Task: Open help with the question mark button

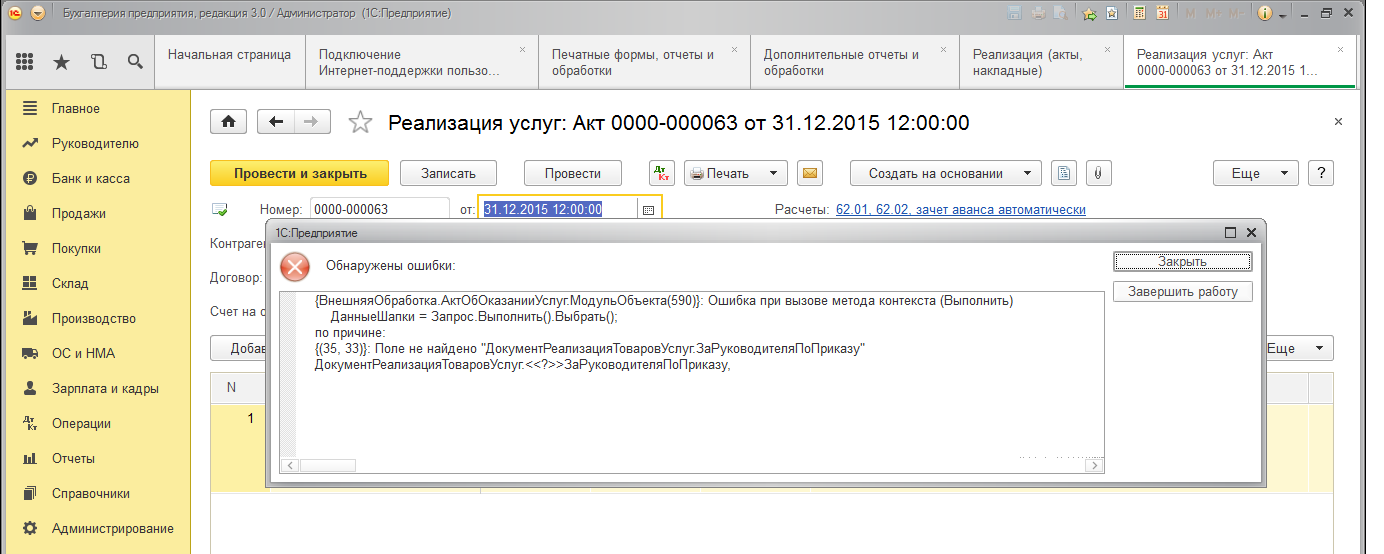Action: pos(1321,173)
